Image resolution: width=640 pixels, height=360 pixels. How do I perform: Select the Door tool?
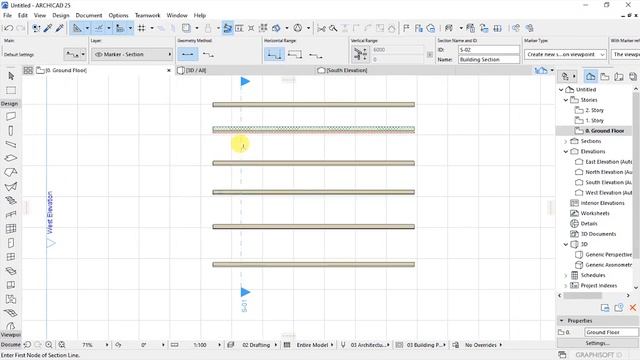click(11, 243)
